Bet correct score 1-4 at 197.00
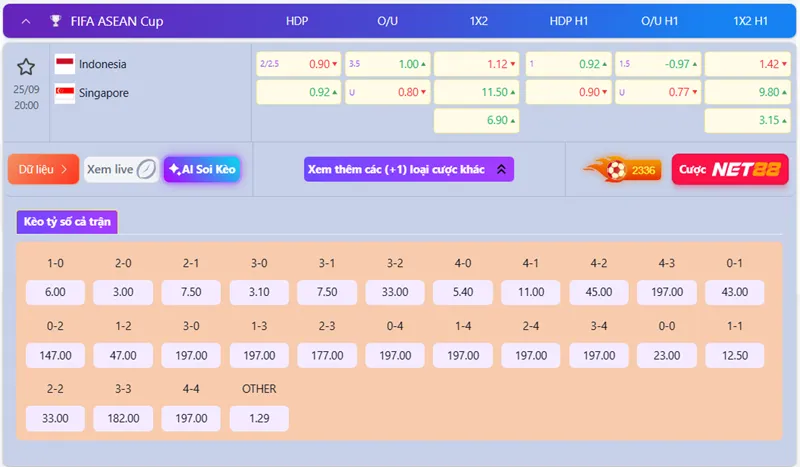Image resolution: width=800 pixels, height=467 pixels. (463, 355)
